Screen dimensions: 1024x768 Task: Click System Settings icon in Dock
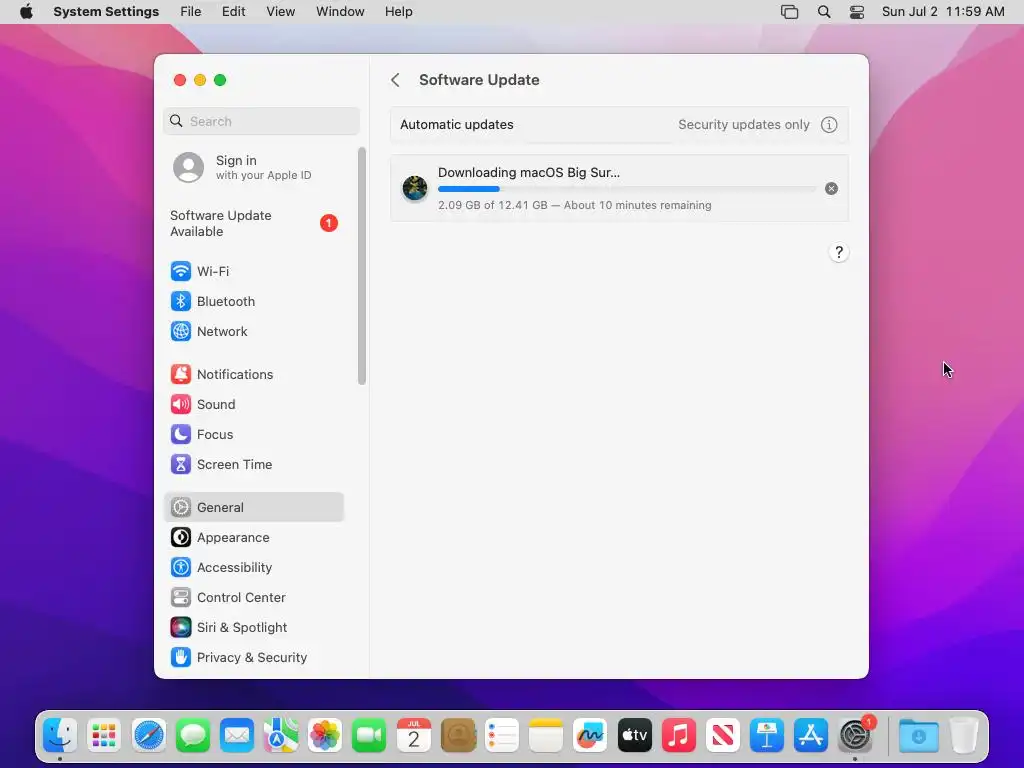pyautogui.click(x=856, y=735)
